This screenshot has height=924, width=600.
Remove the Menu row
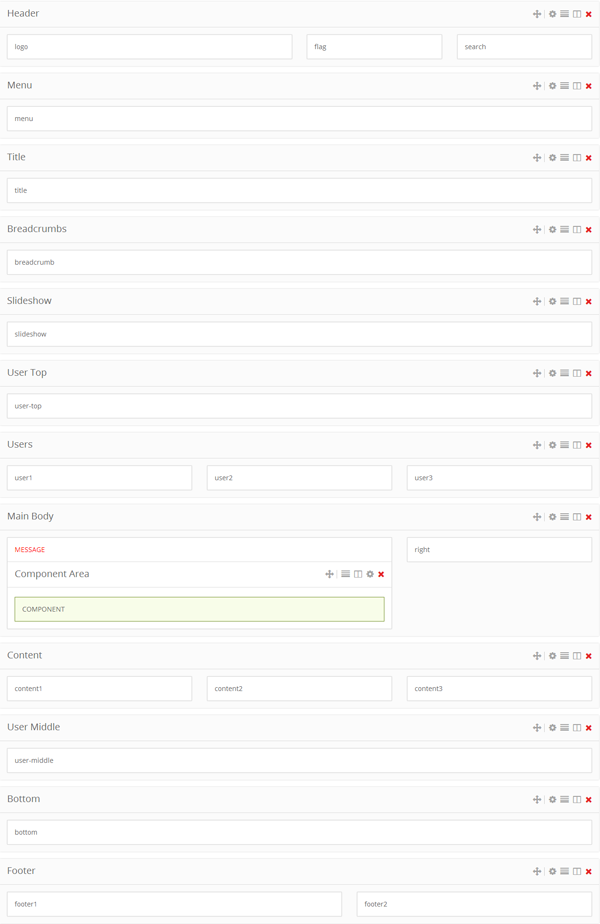pyautogui.click(x=588, y=86)
